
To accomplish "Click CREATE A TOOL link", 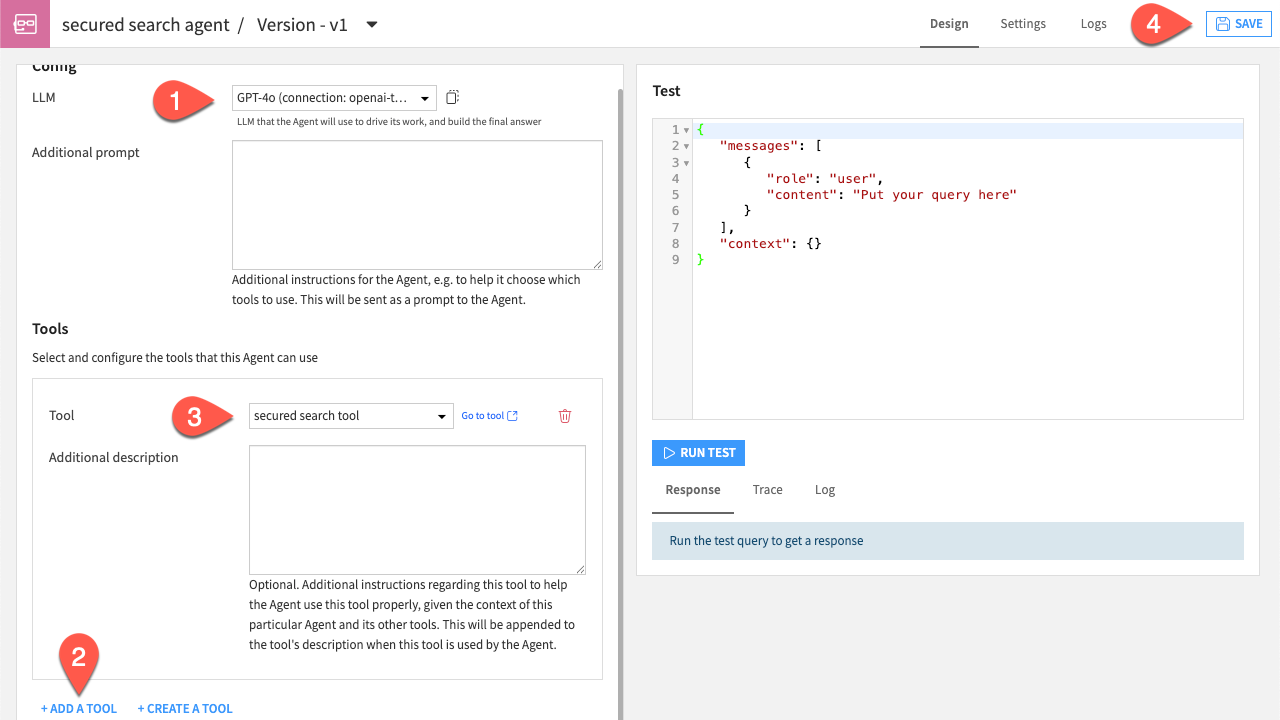I will tap(185, 708).
